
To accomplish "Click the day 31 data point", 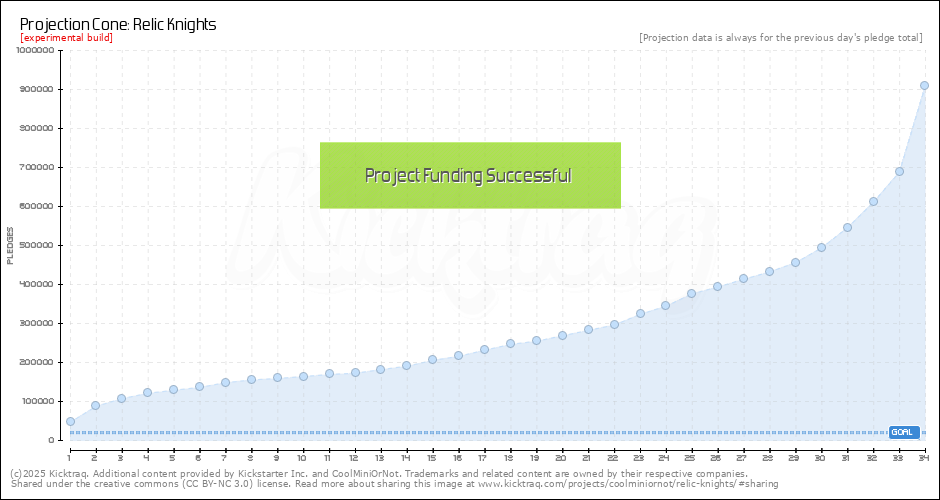I will [847, 228].
